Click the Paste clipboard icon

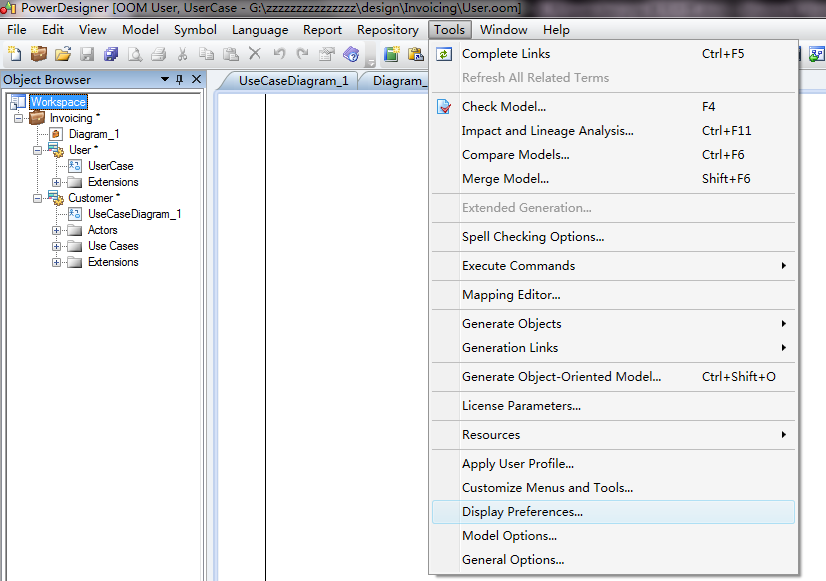[x=231, y=54]
